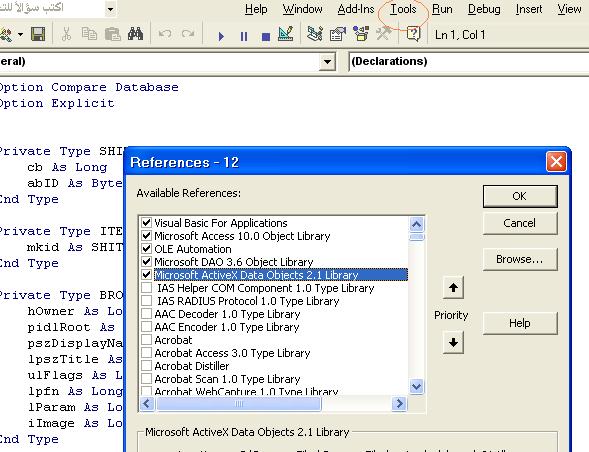589x452 pixels.
Task: Click the Toolbox hammer-wrench icon
Action: tap(384, 34)
